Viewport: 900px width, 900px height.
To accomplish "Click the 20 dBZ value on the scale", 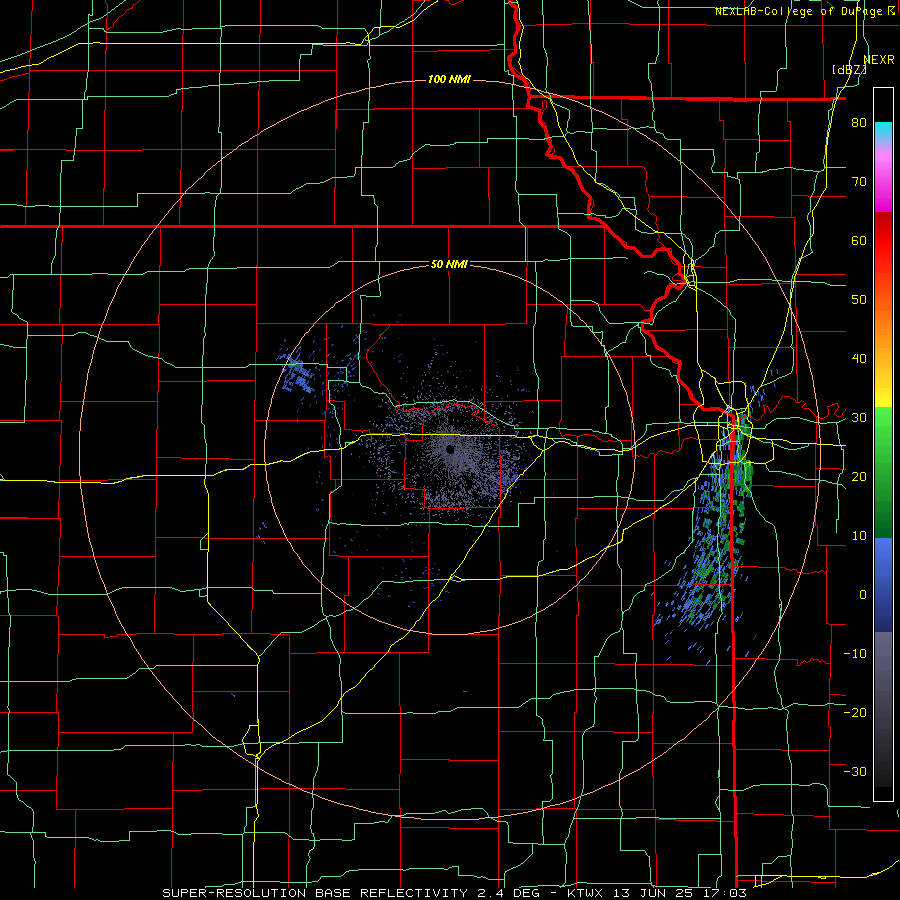I will 859,476.
